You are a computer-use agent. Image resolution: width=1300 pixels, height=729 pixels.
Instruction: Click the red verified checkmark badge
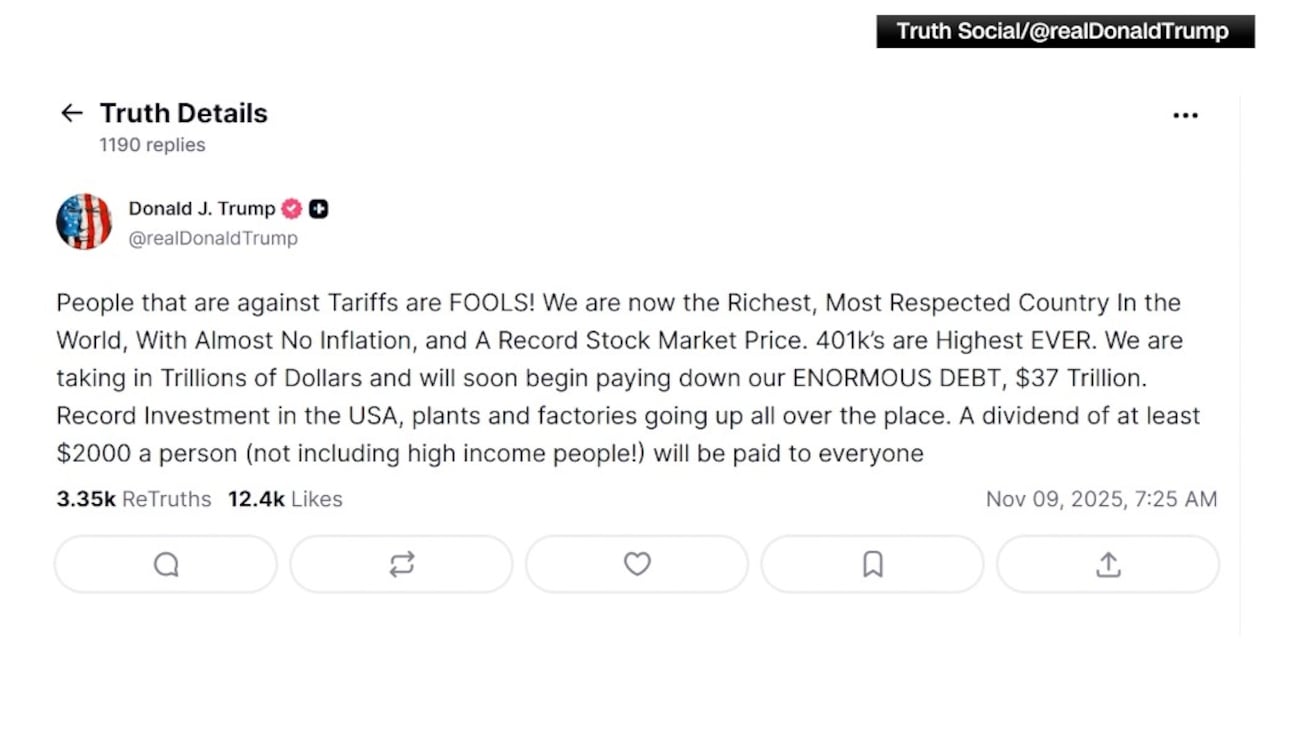coord(291,209)
